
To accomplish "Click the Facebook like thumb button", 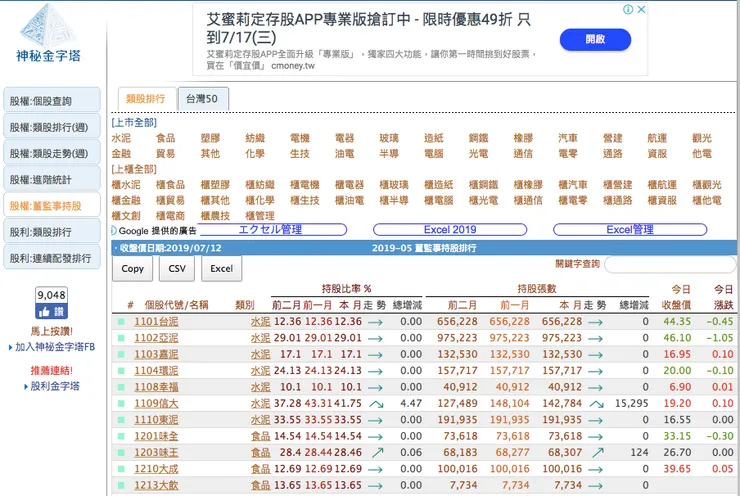I will [x=51, y=311].
